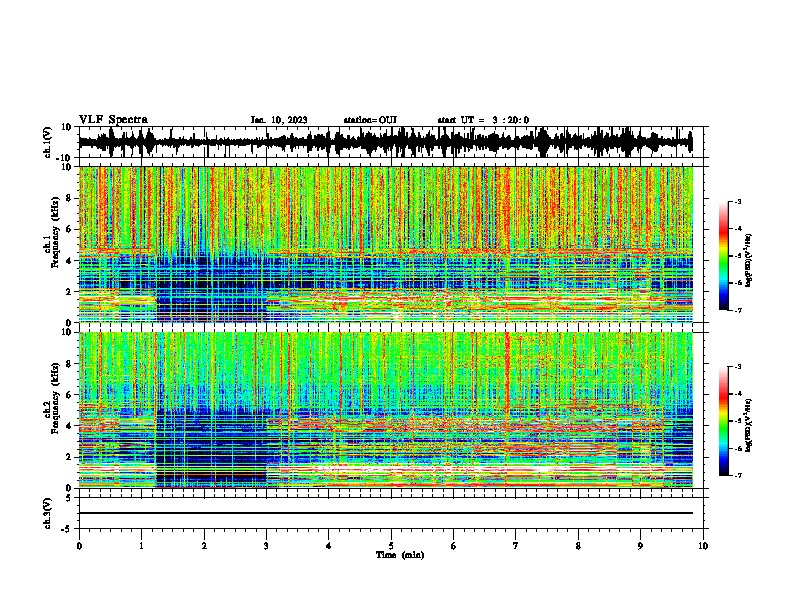Click the "Time (min)" axis label
This screenshot has height=612, width=792.
(400, 555)
